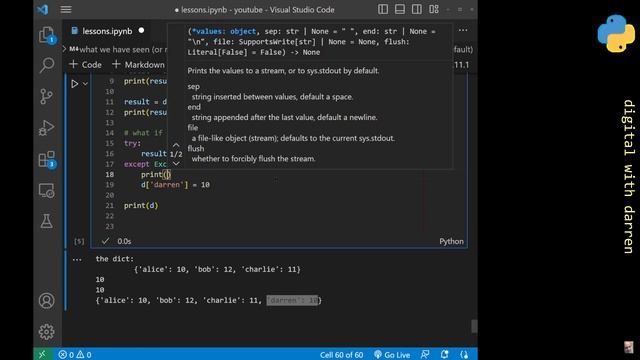
Task: Click Cell 60 of 60 status item
Action: (x=341, y=355)
